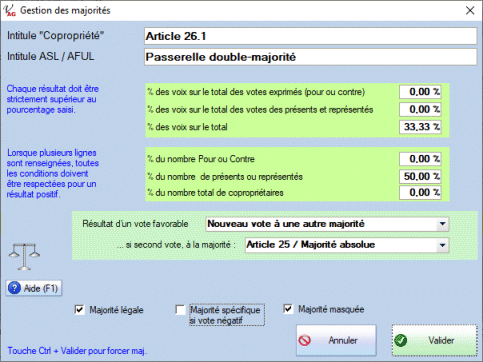This screenshot has height=362, width=483.
Task: Enable Majorité spécifique si vote négatif
Action: click(x=180, y=310)
